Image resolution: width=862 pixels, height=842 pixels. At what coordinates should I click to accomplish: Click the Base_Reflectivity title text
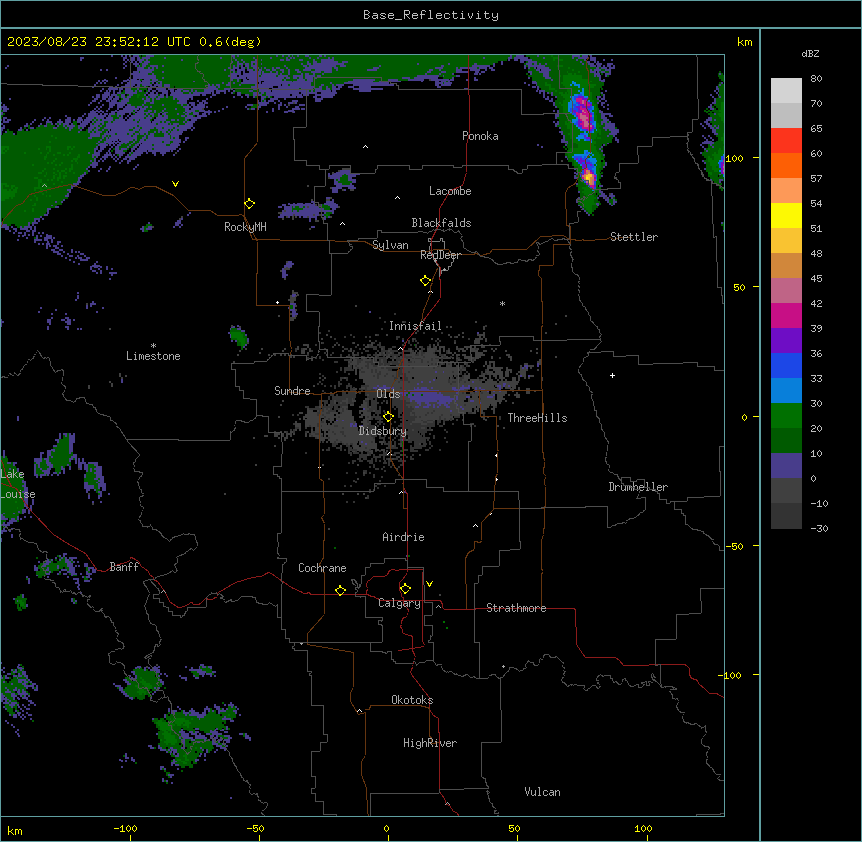pos(431,15)
